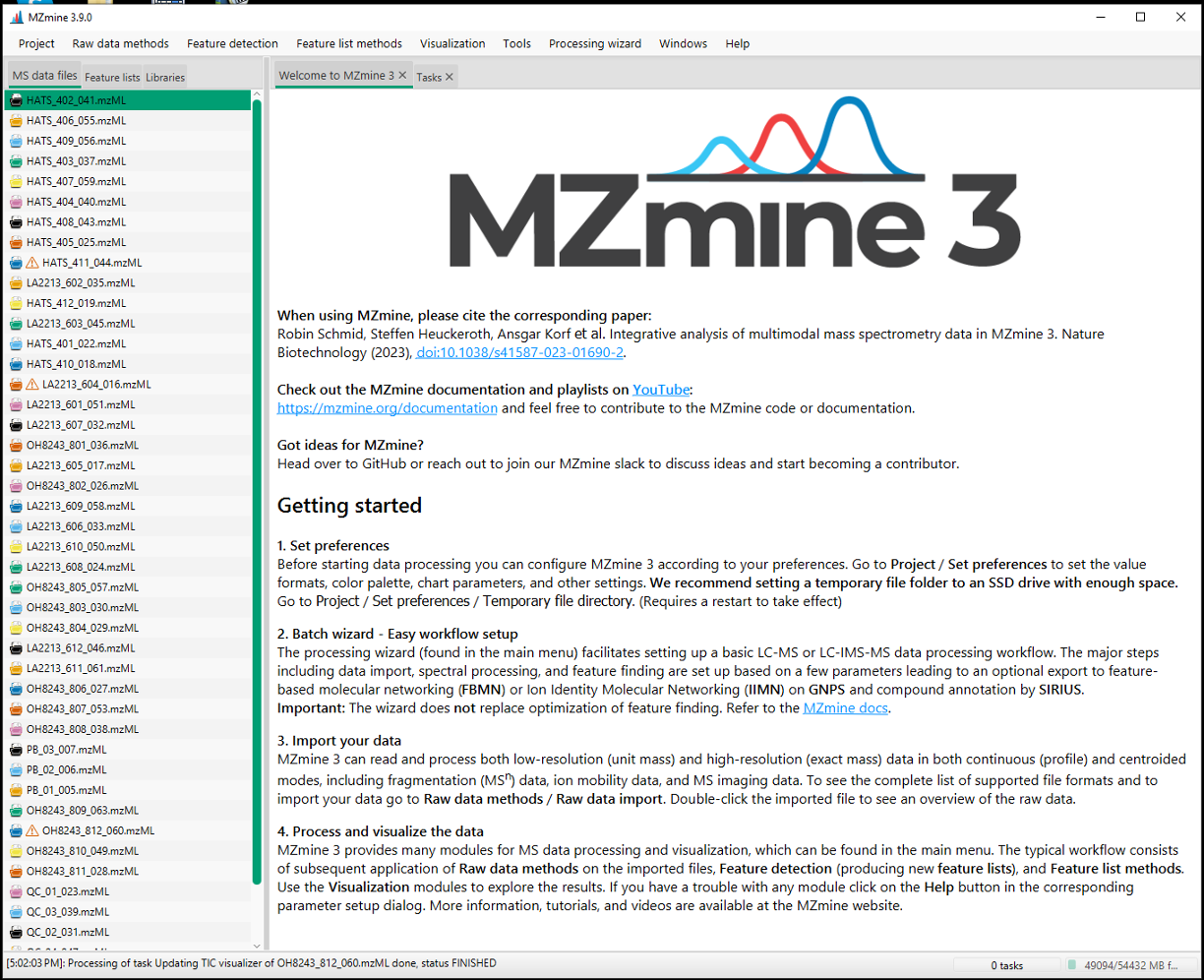Click the file icon next to LA2213_602_035.mzML

click(16, 283)
